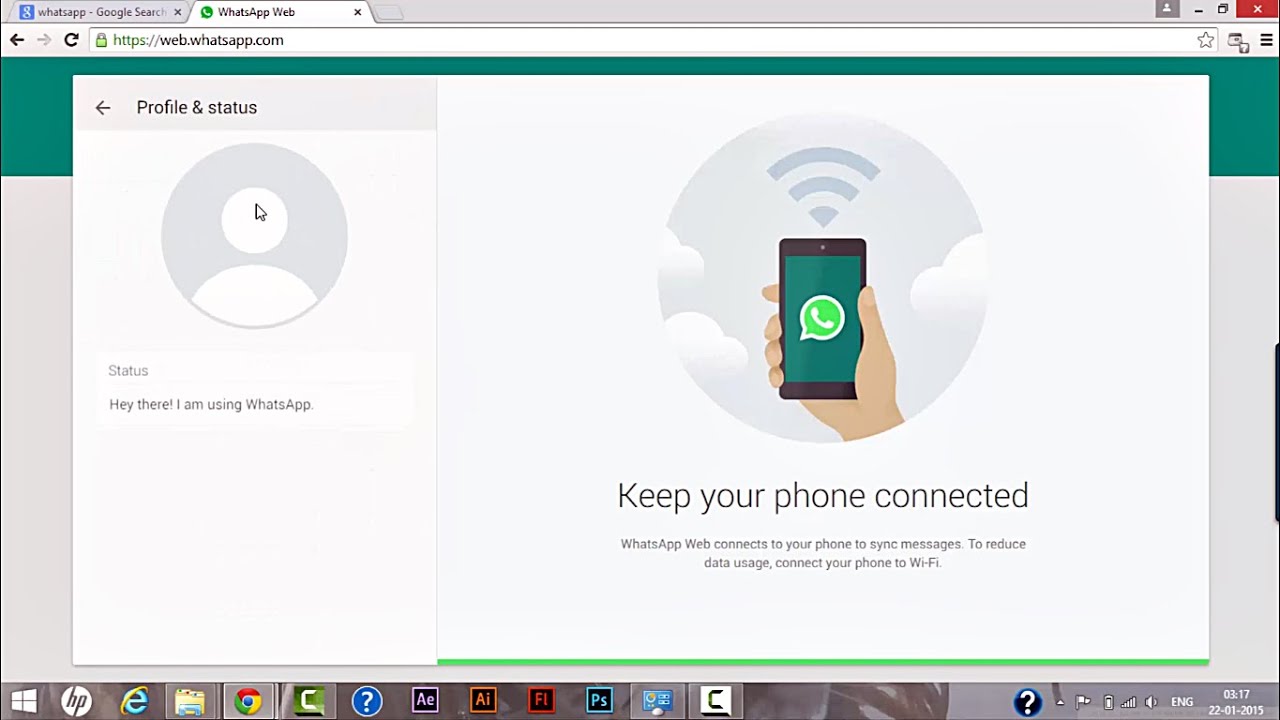Launch Adobe Photoshop from taskbar
This screenshot has height=720, width=1280.
point(599,700)
